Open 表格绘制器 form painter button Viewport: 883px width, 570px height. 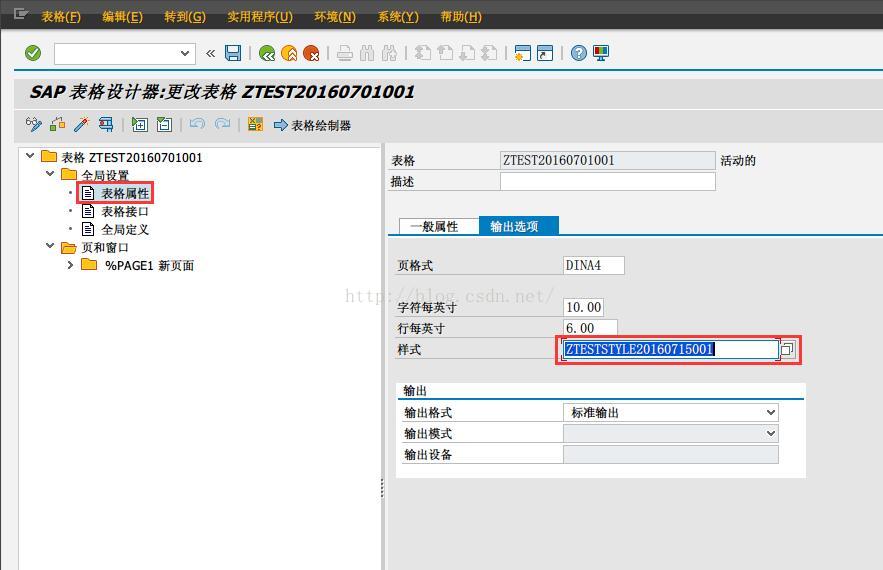click(x=313, y=125)
